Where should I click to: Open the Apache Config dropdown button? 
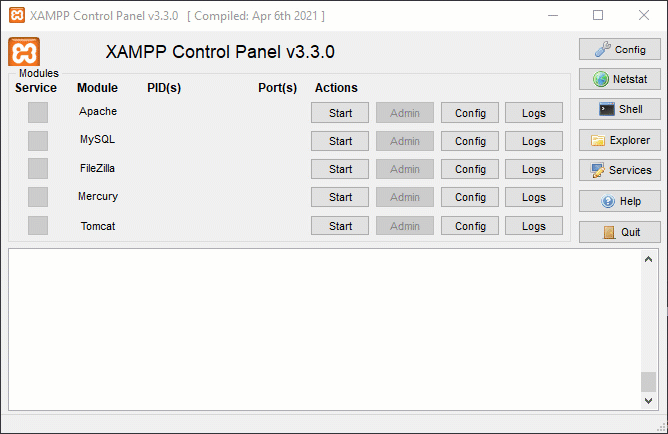coord(470,113)
